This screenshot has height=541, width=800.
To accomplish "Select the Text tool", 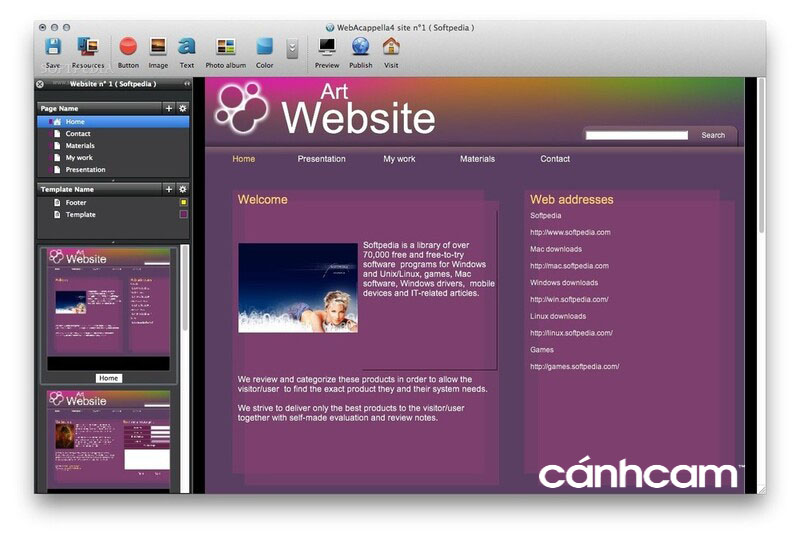I will 187,46.
